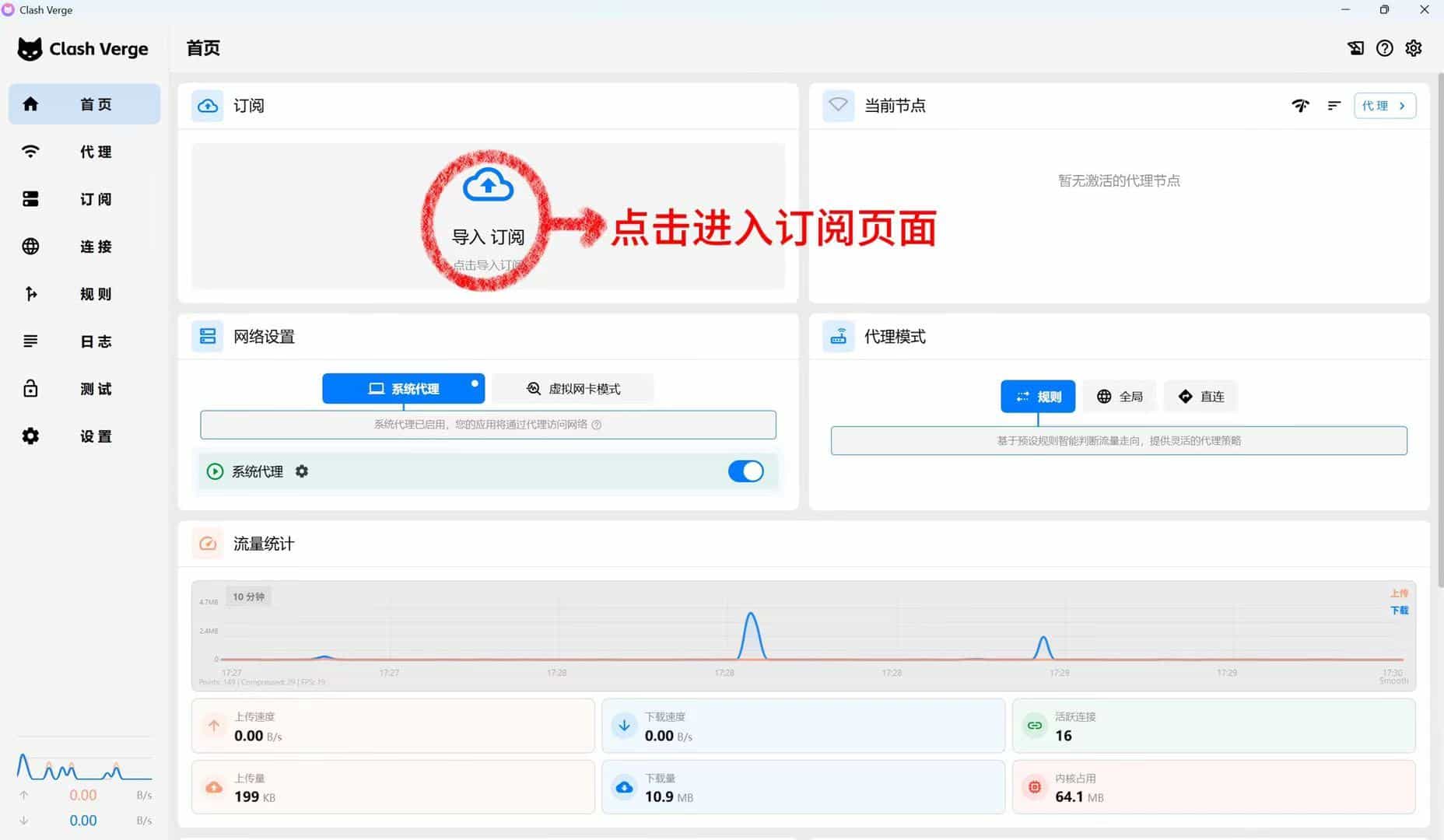
Task: Open the 首页 home sidebar item
Action: pos(84,104)
